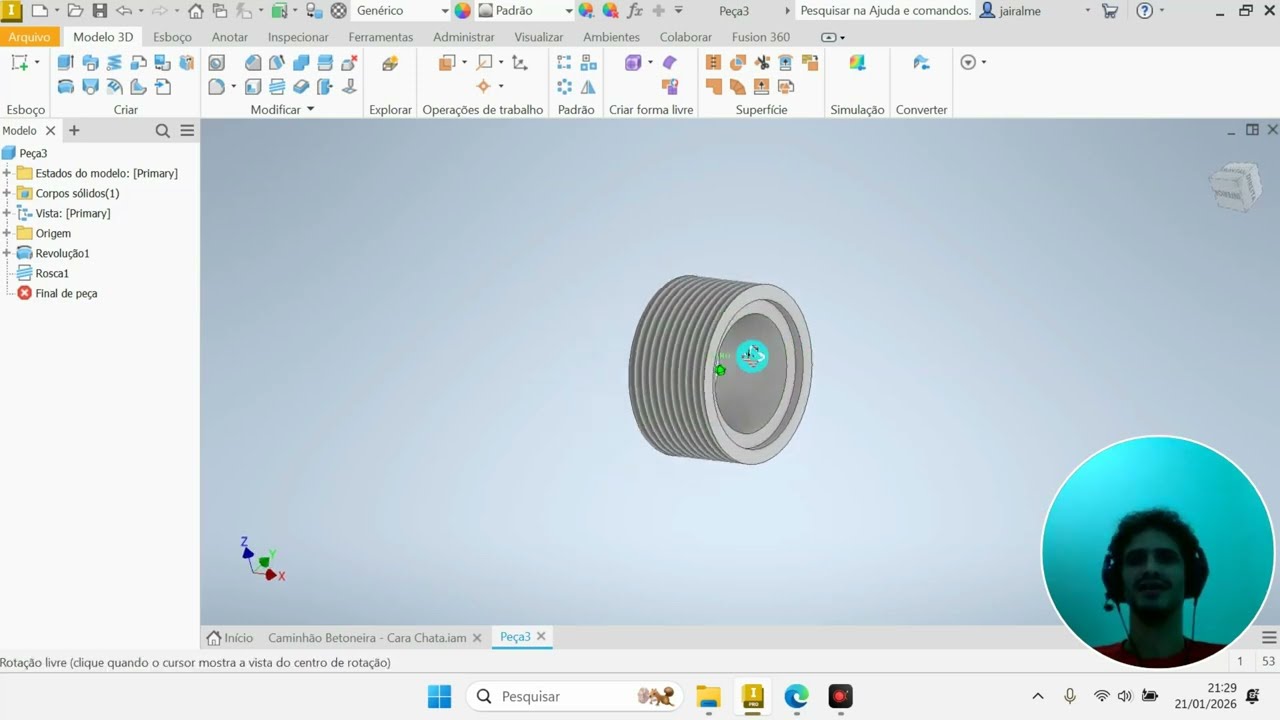Open the material appearance color wheel

[x=463, y=11]
